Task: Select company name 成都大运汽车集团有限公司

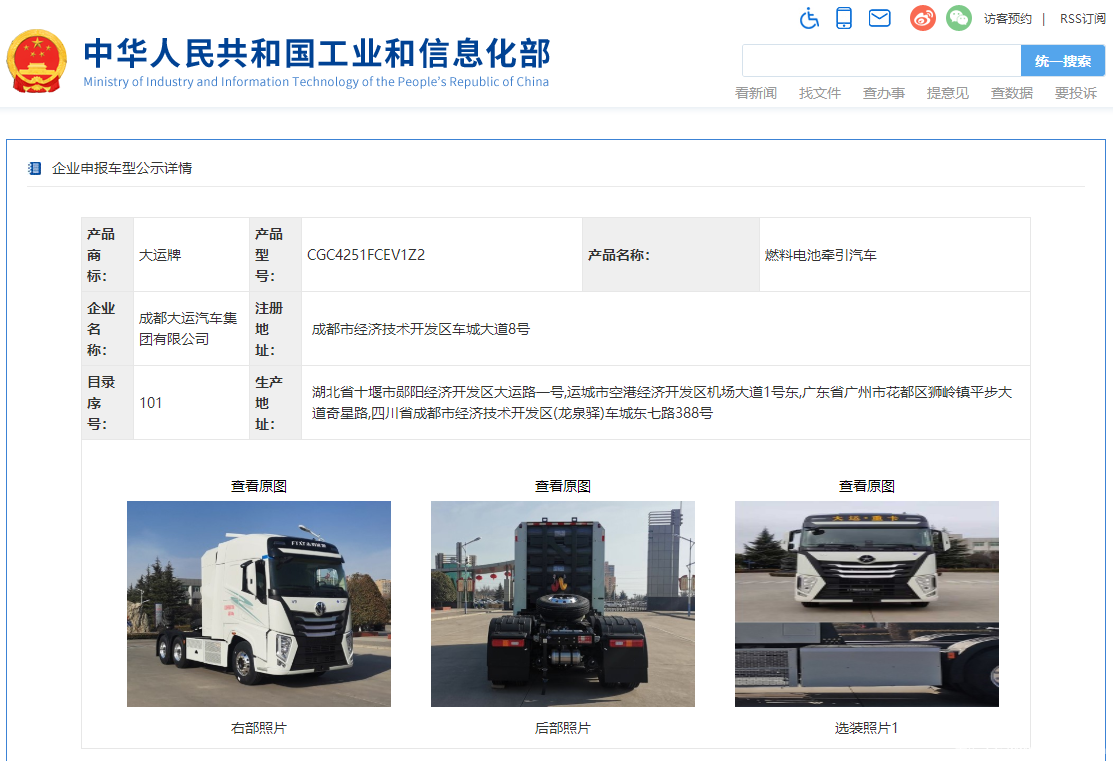Action: (188, 329)
